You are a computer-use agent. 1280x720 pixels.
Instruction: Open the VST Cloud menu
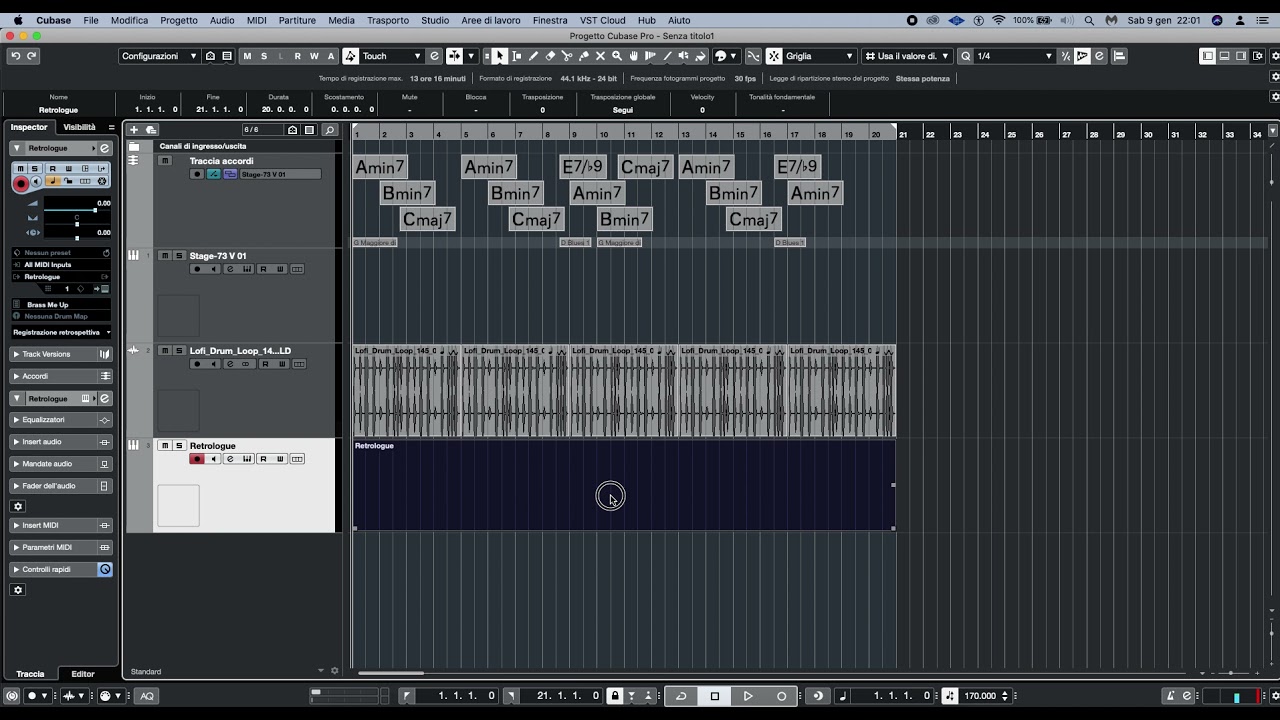[602, 20]
